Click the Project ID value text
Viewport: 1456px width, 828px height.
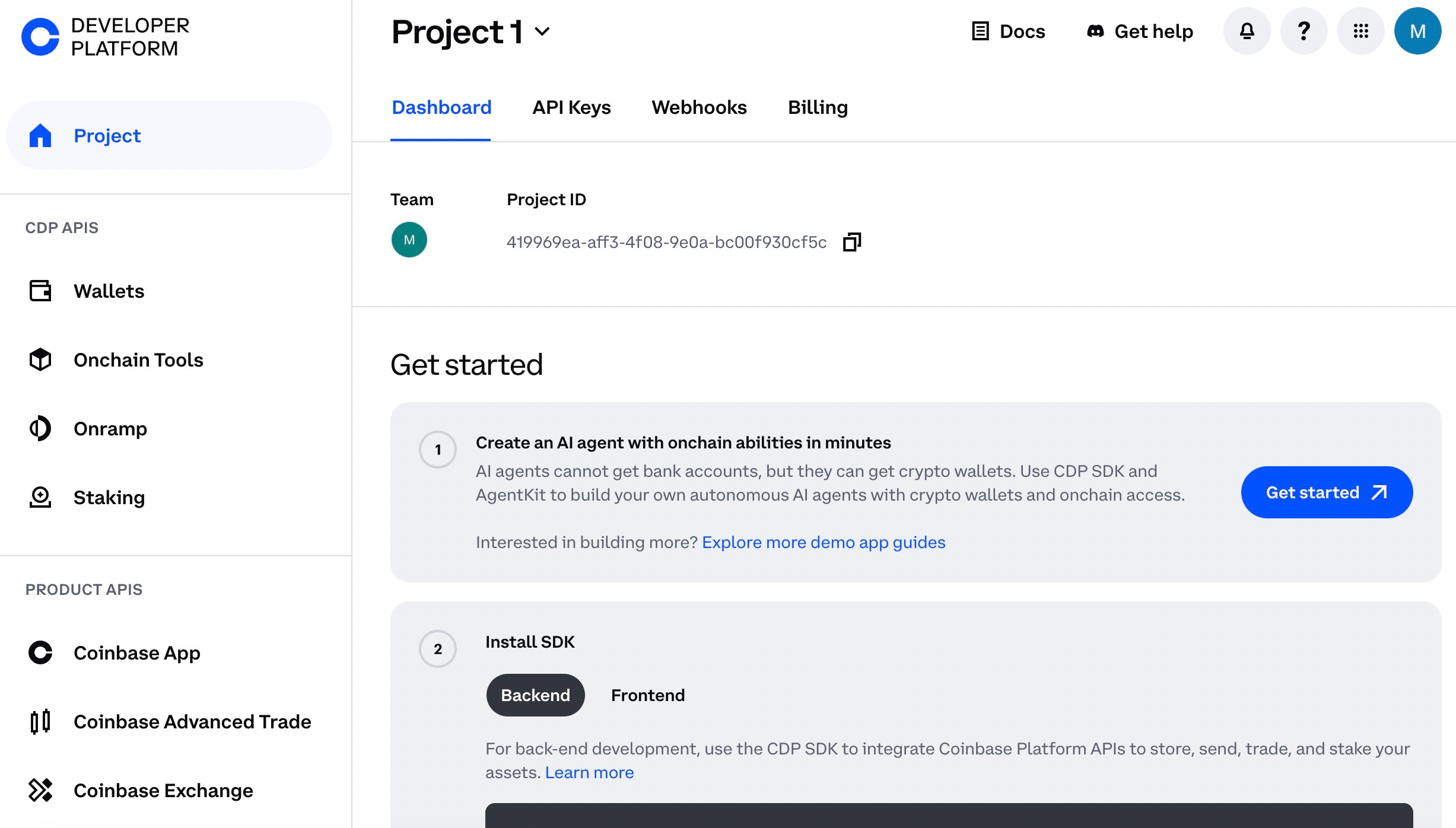pyautogui.click(x=666, y=242)
